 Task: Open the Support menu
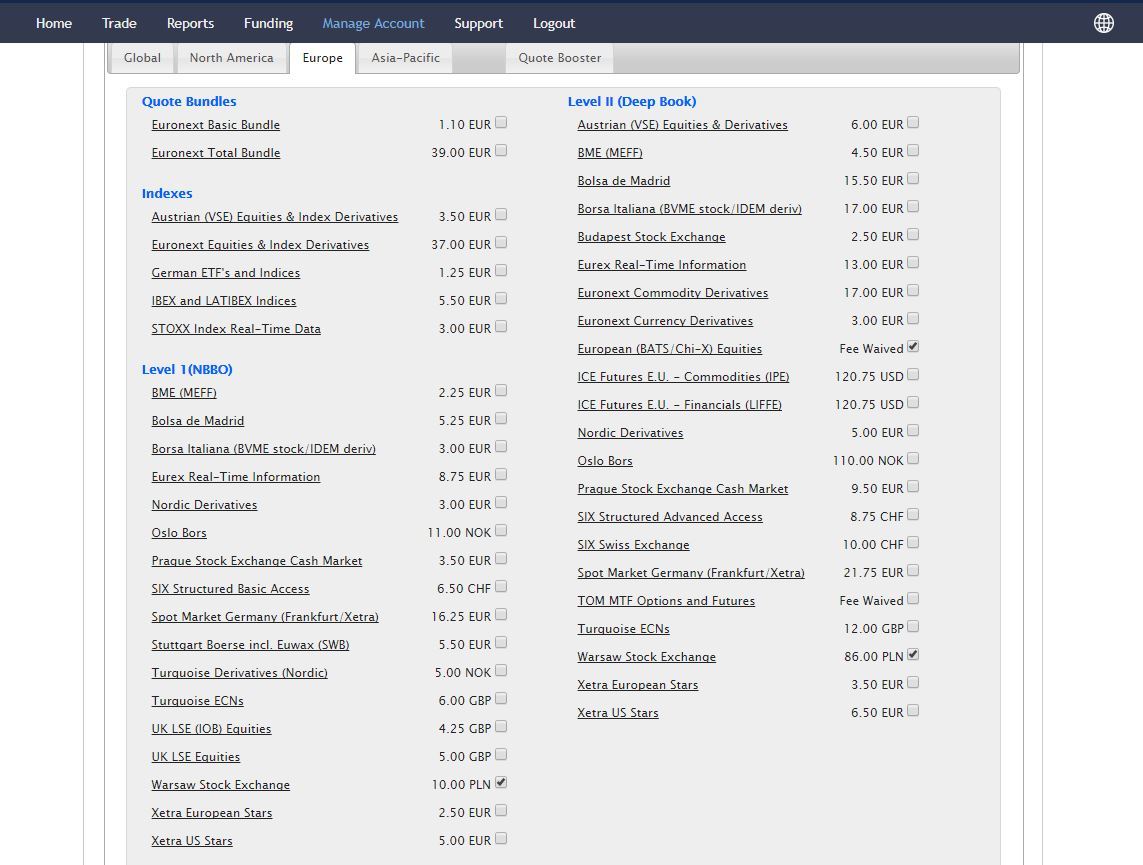(x=478, y=23)
